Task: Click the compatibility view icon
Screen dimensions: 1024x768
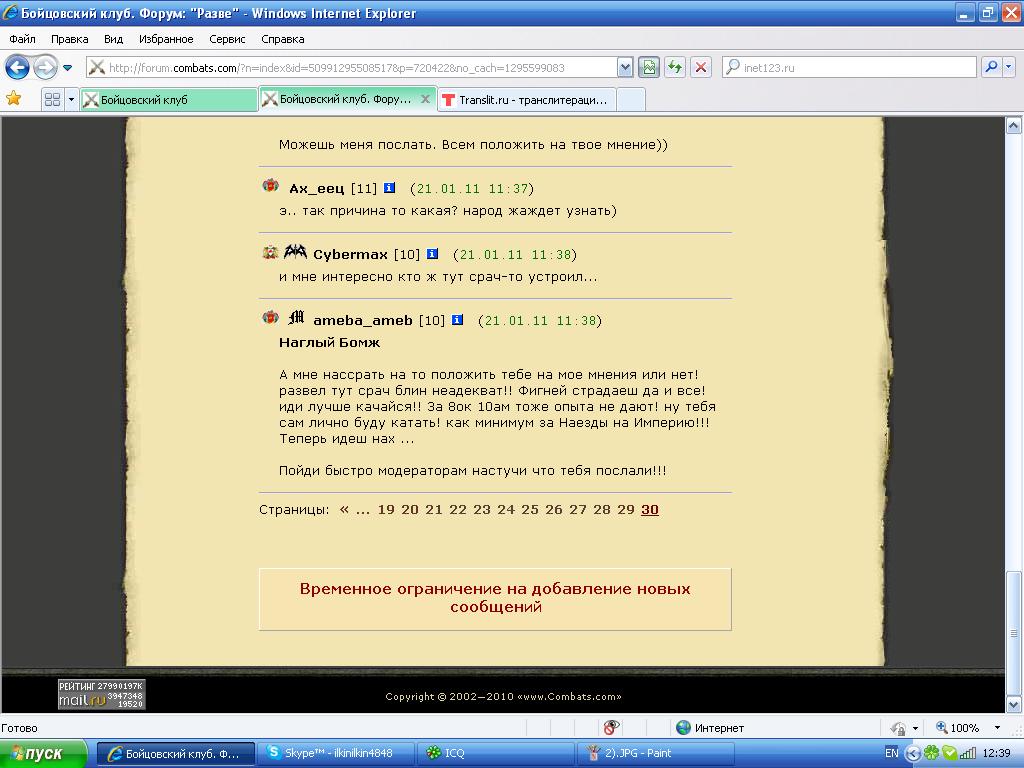Action: pos(648,67)
